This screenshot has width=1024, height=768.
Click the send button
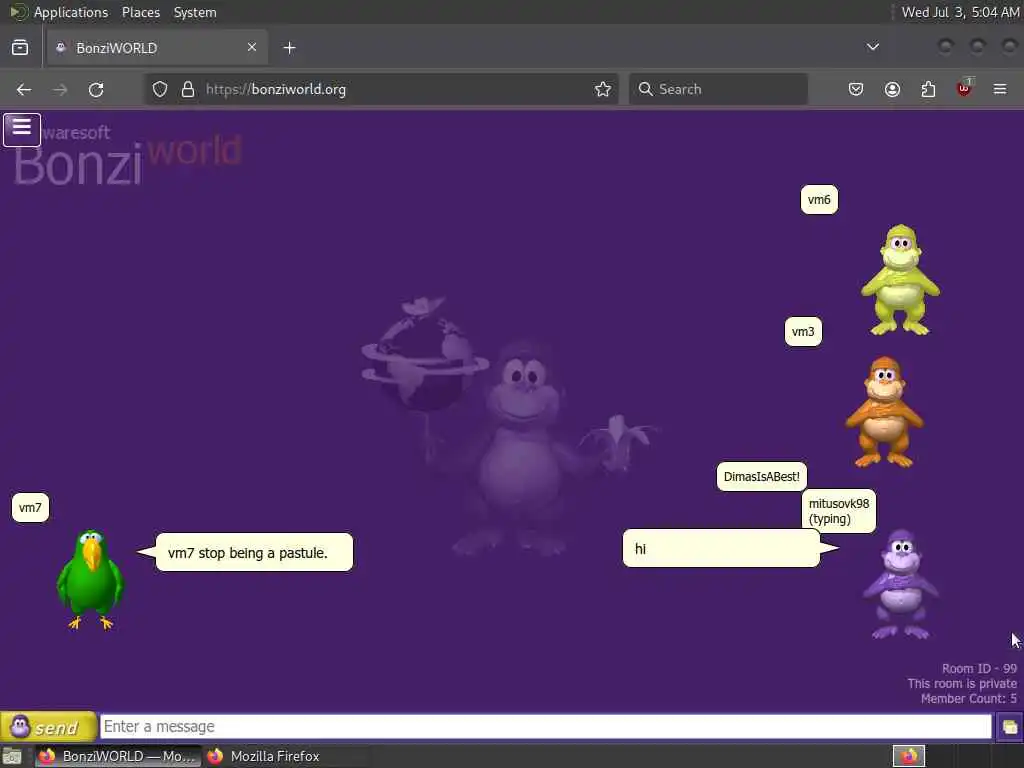[48, 727]
